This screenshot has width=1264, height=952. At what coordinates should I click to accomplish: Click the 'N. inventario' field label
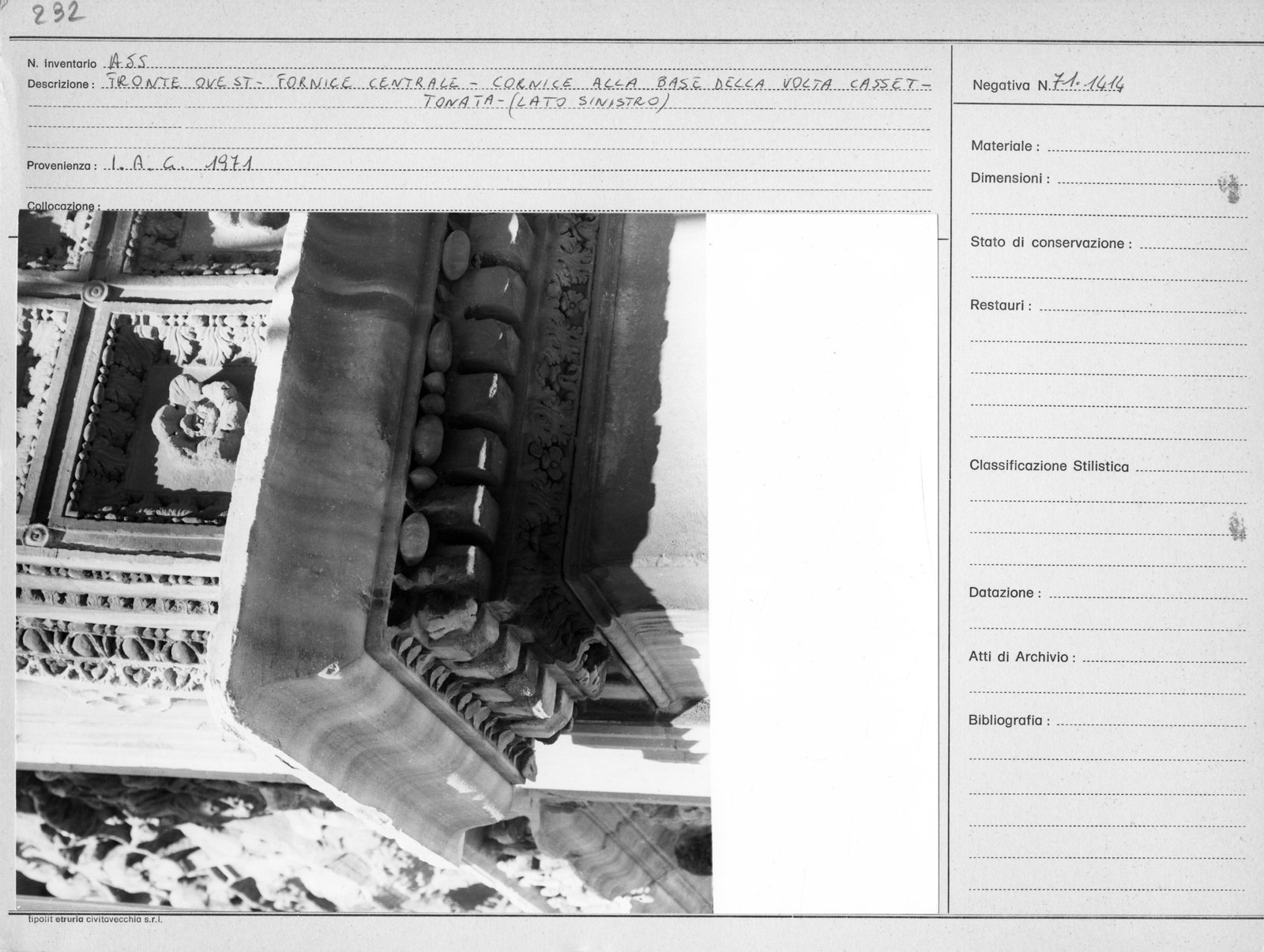pos(62,64)
